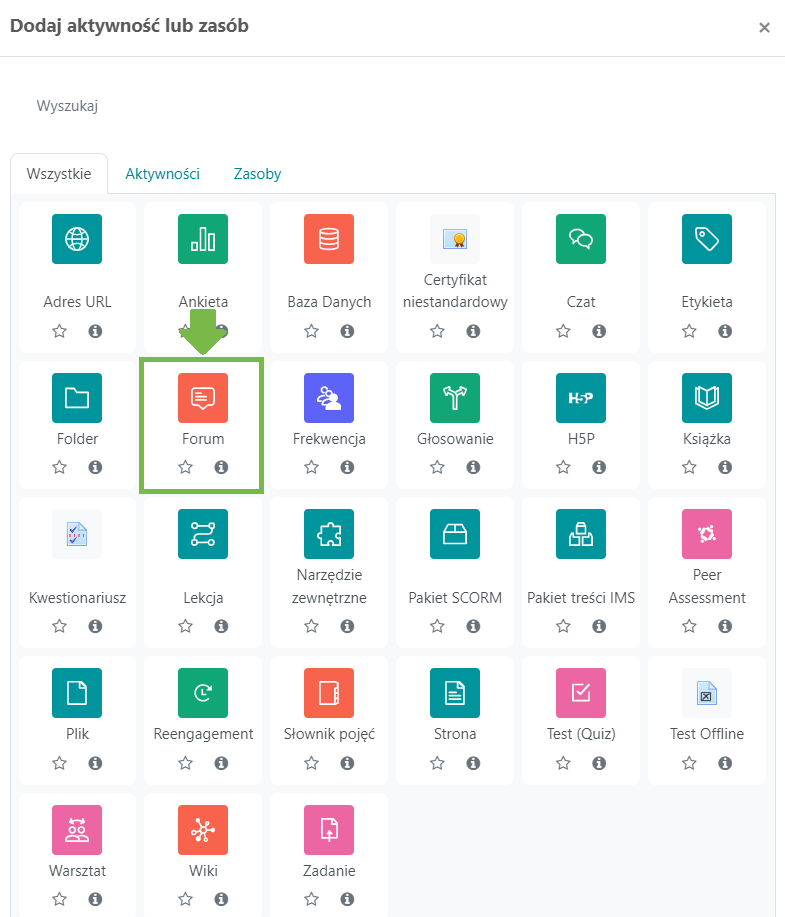785x917 pixels.
Task: Add the Zadanie assignment activity
Action: click(329, 830)
